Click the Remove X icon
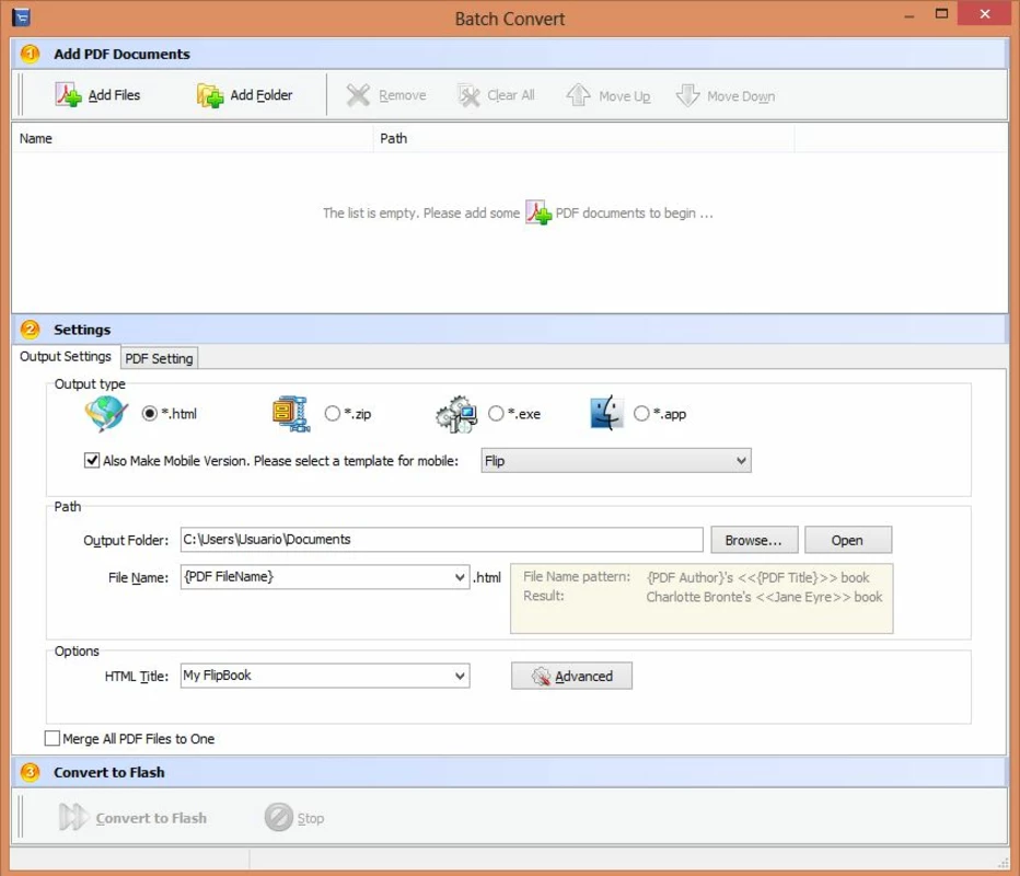The width and height of the screenshot is (1020, 876). pos(358,96)
